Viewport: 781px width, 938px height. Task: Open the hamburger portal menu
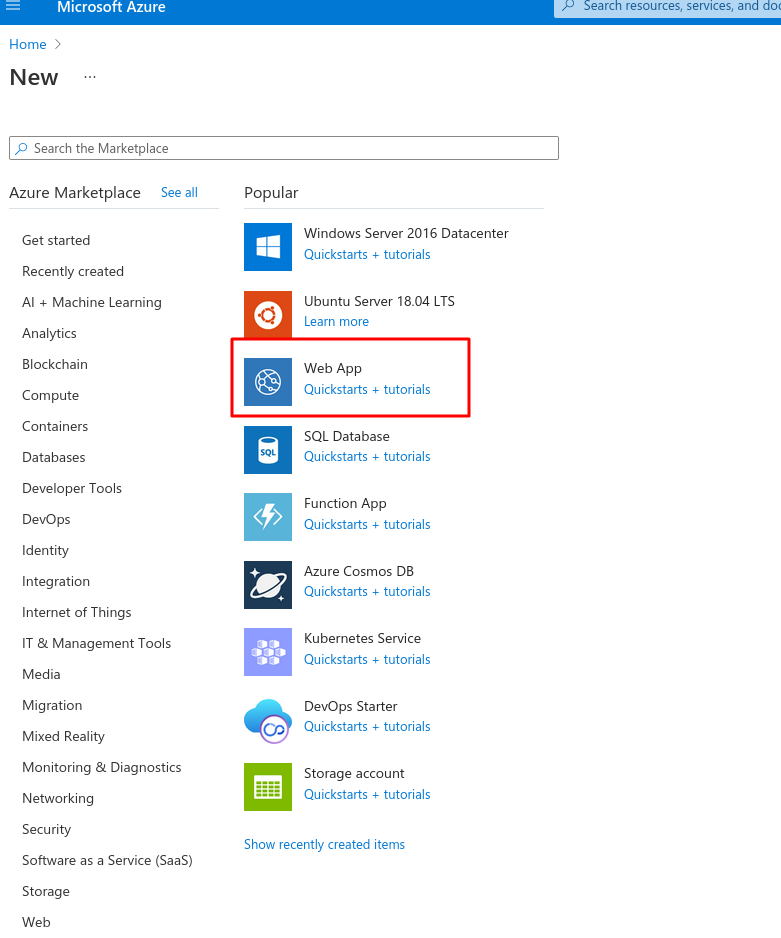(x=13, y=6)
